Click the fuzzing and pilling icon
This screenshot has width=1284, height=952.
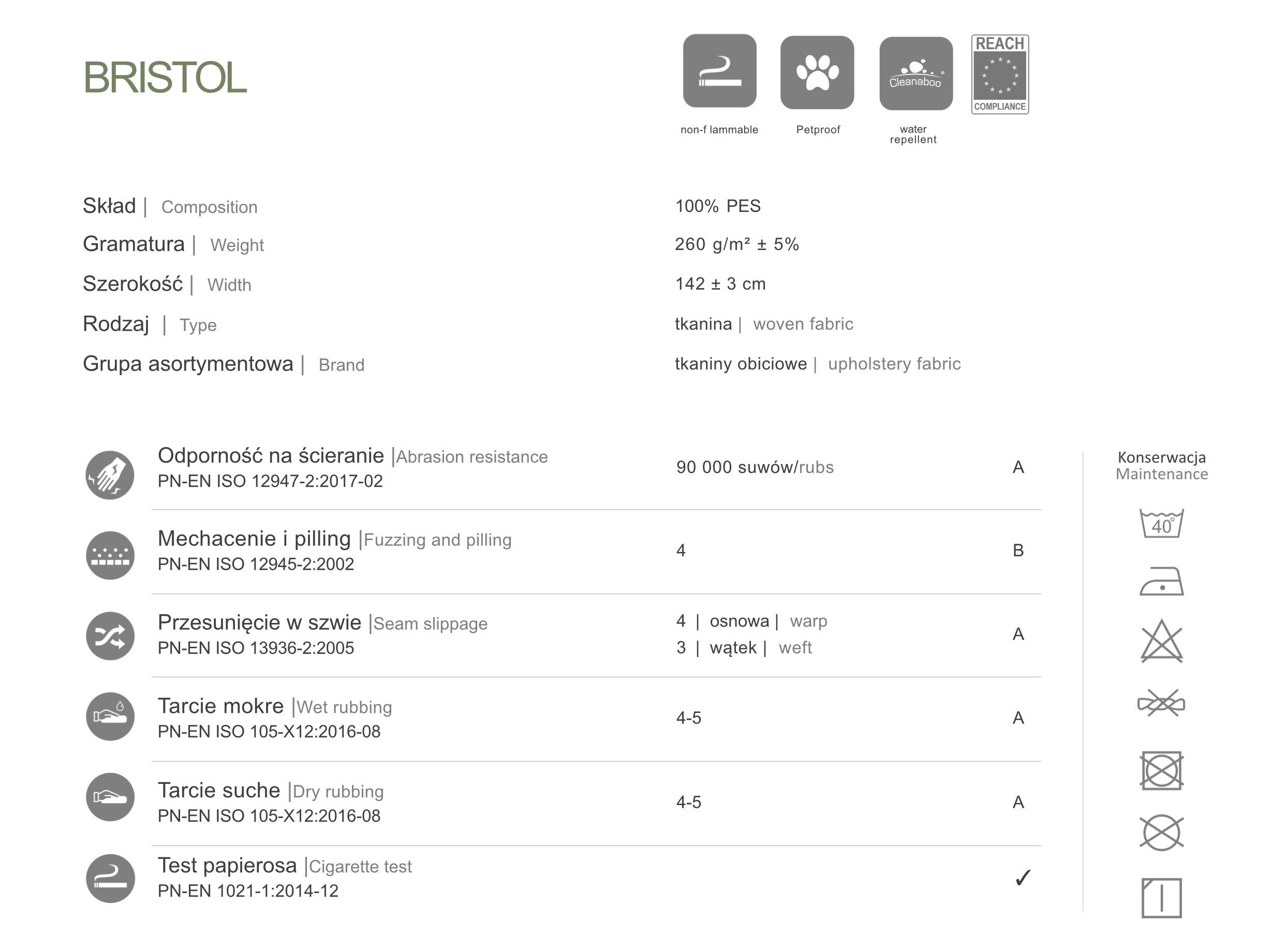pyautogui.click(x=110, y=556)
